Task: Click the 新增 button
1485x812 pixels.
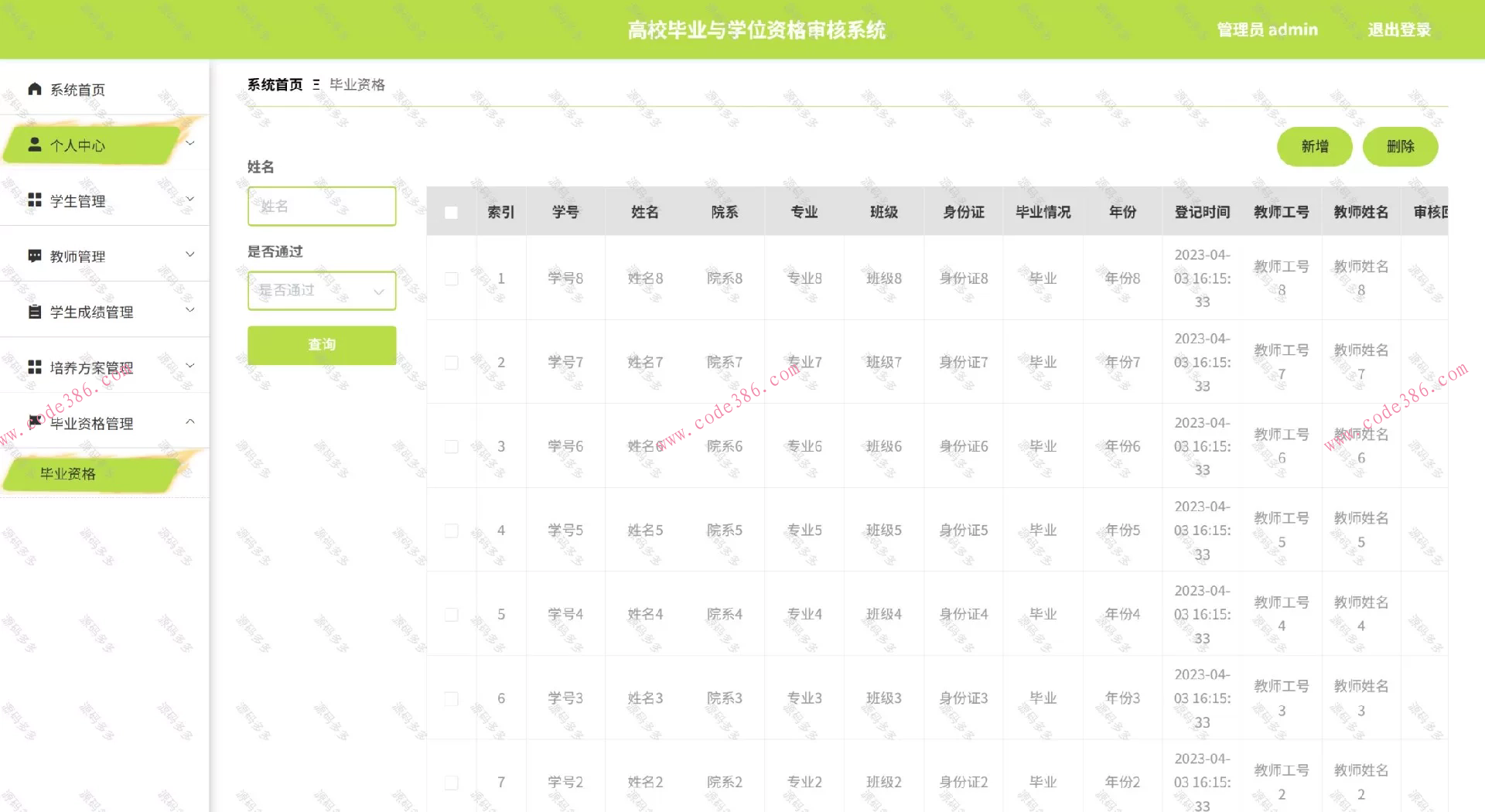Action: click(x=1314, y=146)
